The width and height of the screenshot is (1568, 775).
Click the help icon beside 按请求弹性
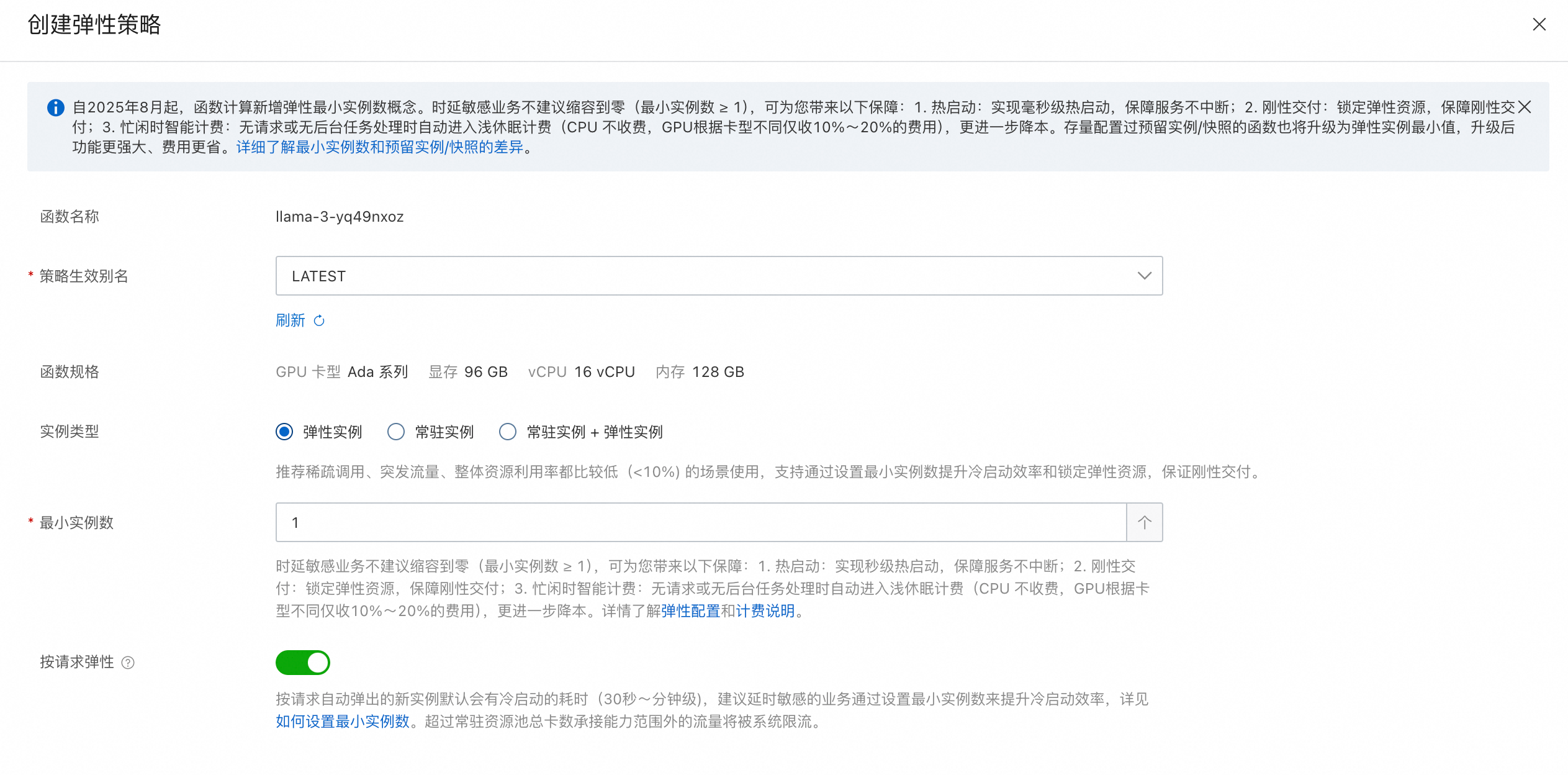[x=128, y=663]
